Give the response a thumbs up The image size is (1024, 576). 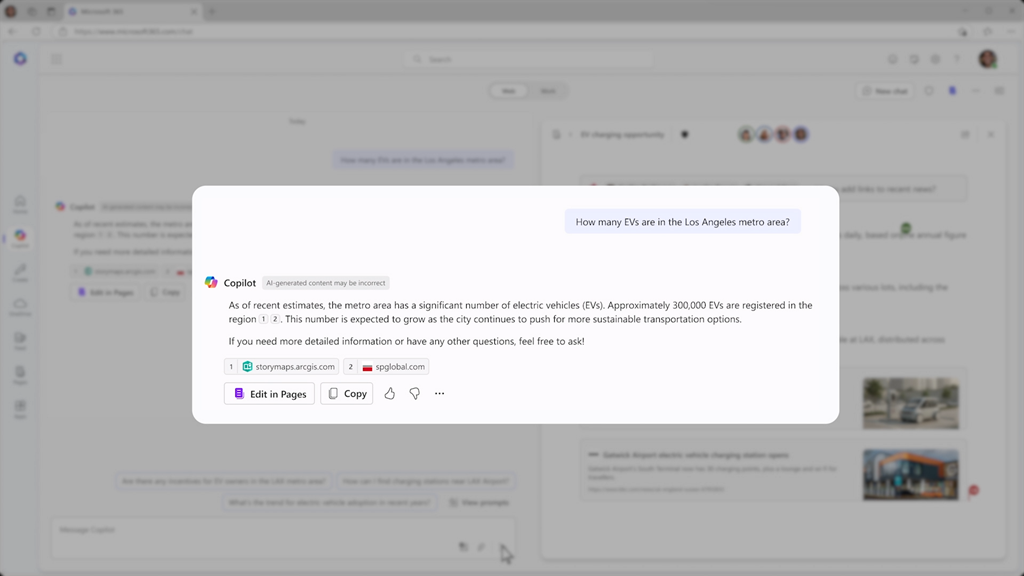(390, 394)
